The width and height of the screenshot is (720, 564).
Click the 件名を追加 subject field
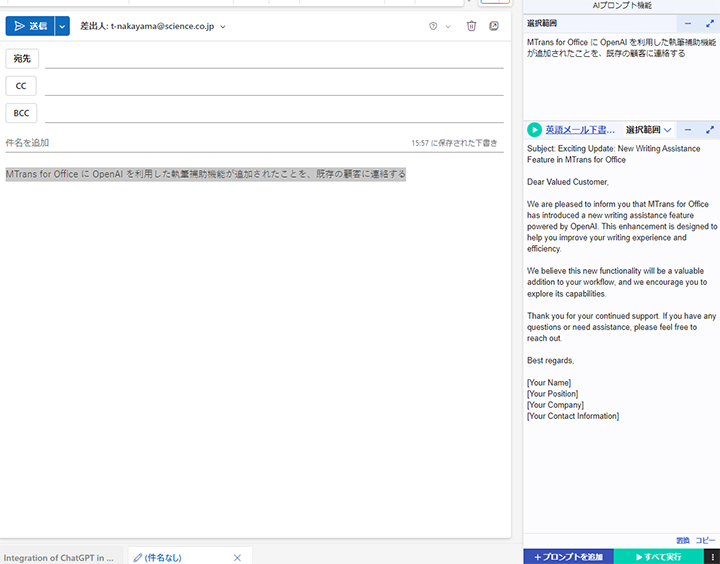coord(207,143)
